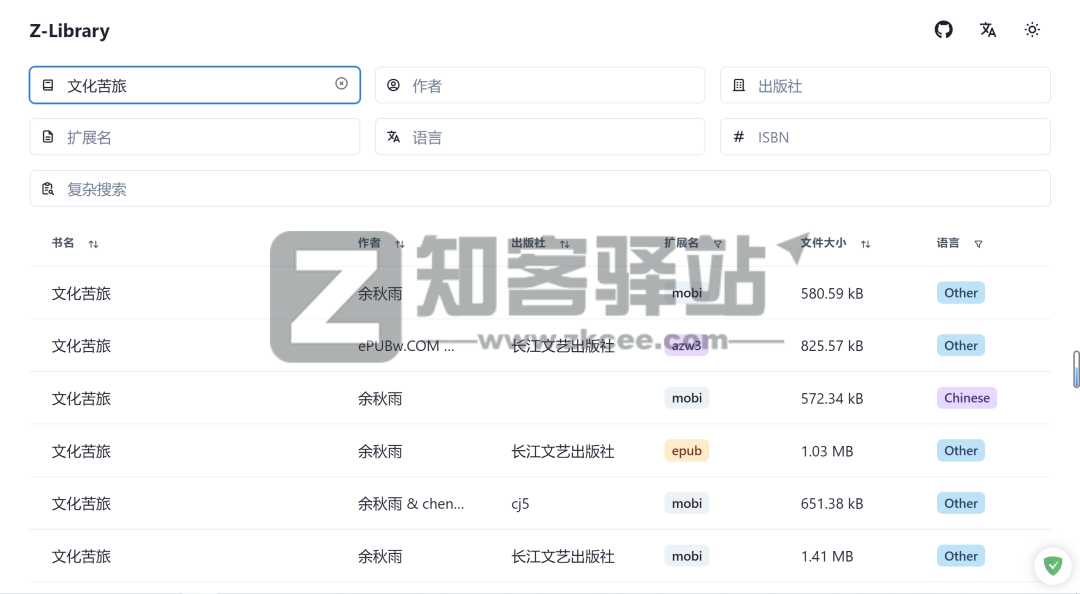Click the search icon in the 复杂搜索 field
This screenshot has height=594, width=1080.
click(48, 188)
